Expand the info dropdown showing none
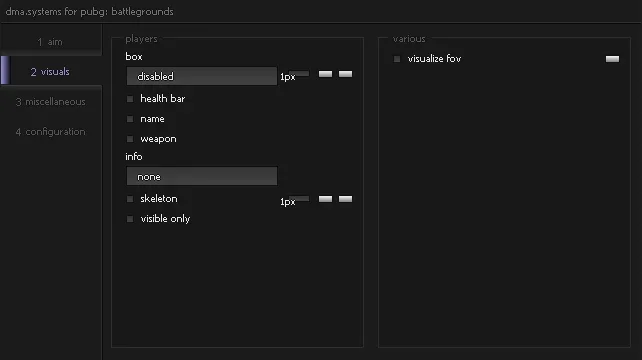Screen dimensions: 642x360 (201, 176)
